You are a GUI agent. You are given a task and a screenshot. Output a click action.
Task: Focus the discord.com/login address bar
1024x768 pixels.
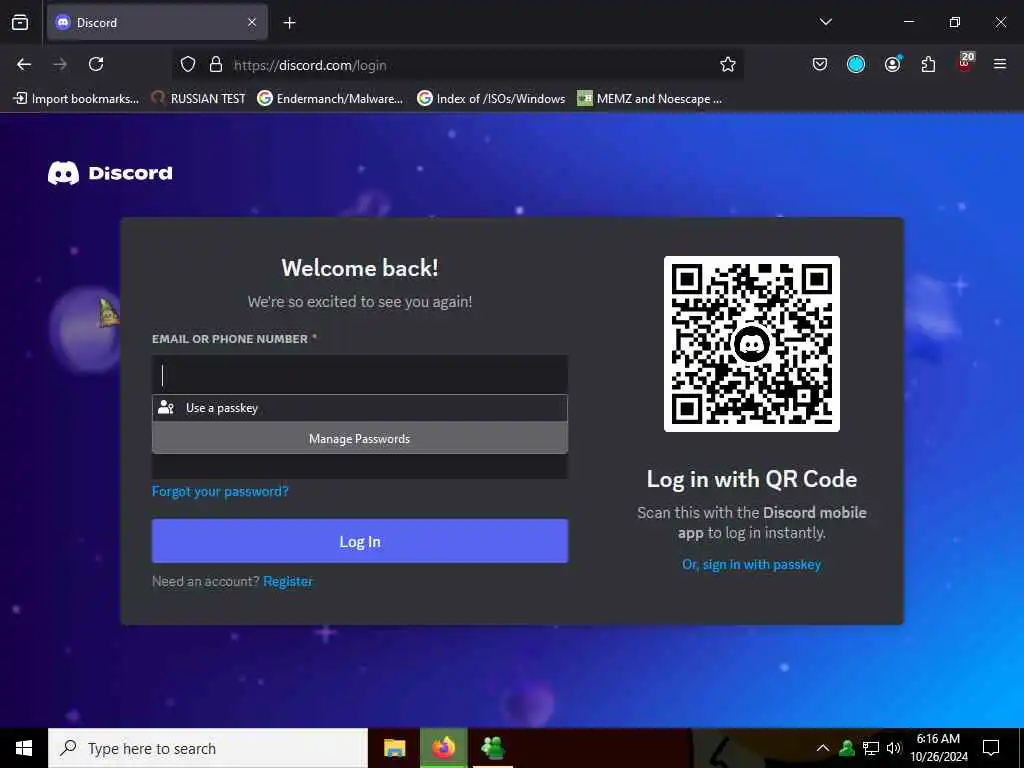pos(457,65)
